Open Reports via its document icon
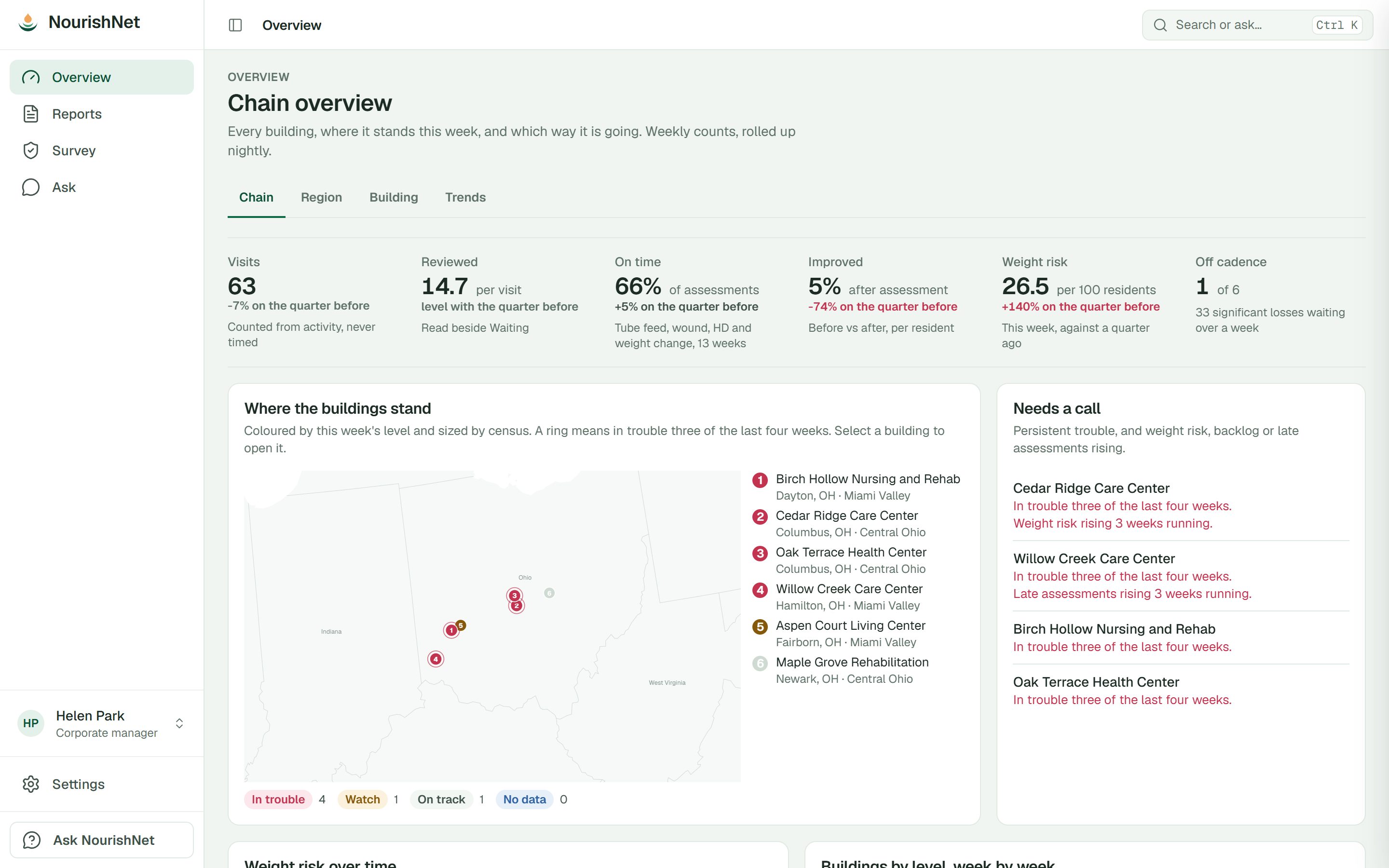This screenshot has height=868, width=1389. [x=31, y=114]
